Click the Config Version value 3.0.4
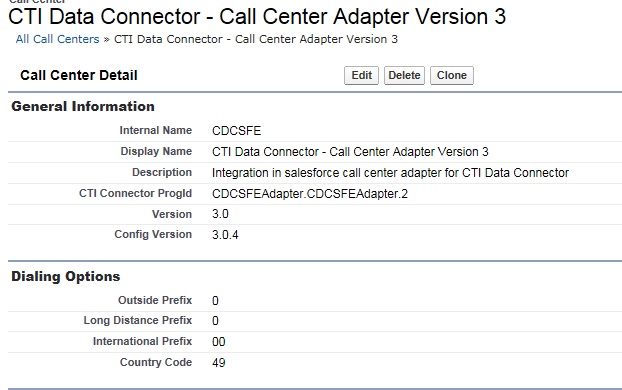The width and height of the screenshot is (622, 390). [x=225, y=234]
